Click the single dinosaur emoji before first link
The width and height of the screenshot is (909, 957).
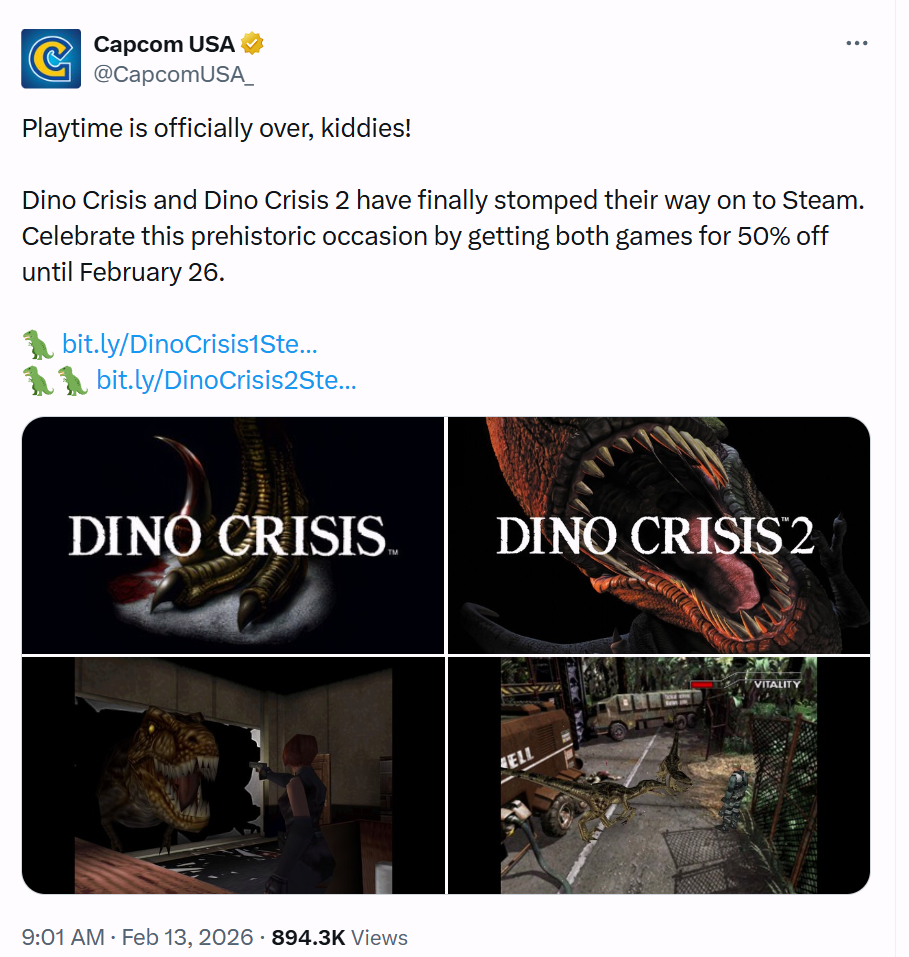pos(38,345)
